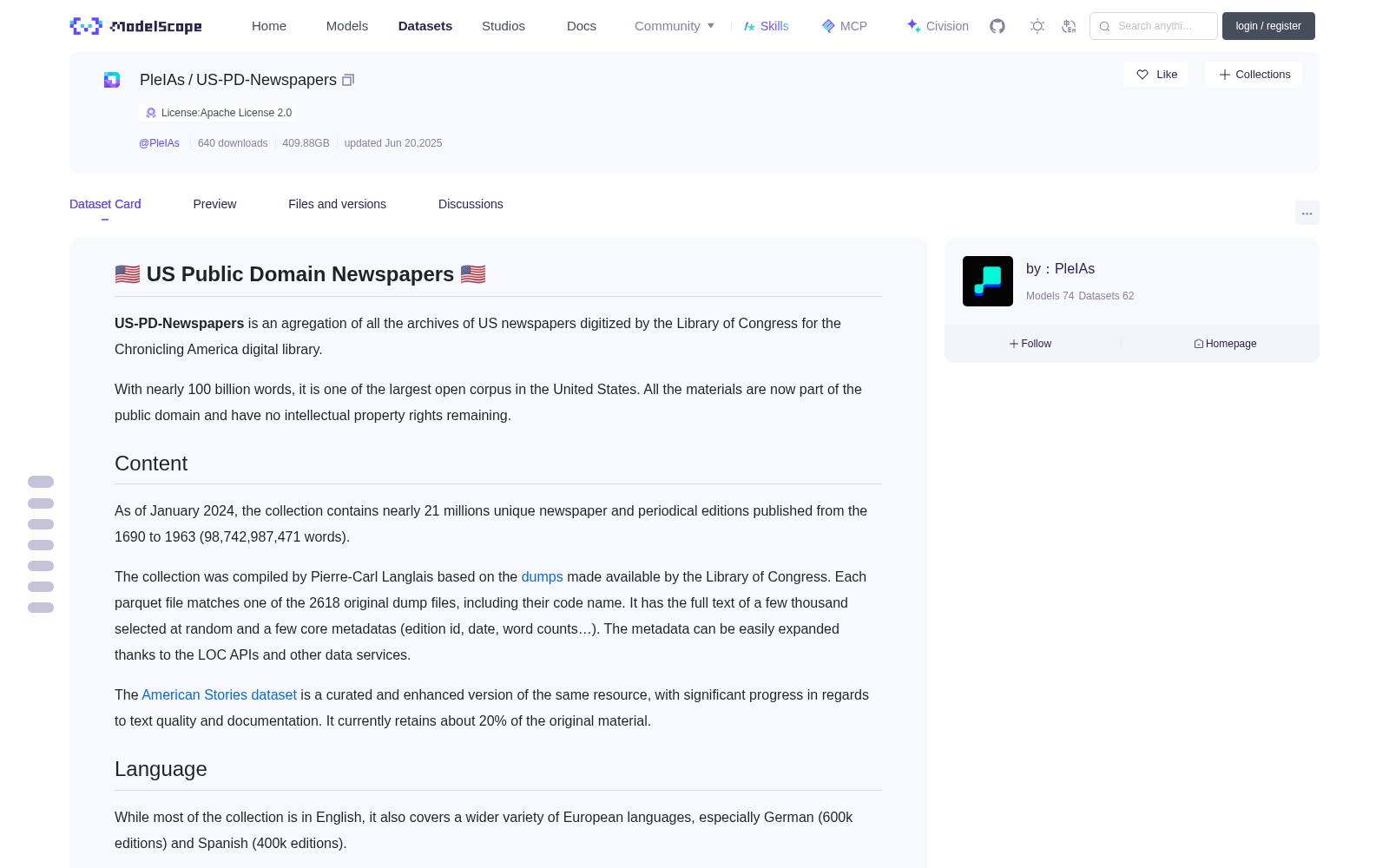The image size is (1389, 868).
Task: Follow the PleIAs organization
Action: [1030, 344]
